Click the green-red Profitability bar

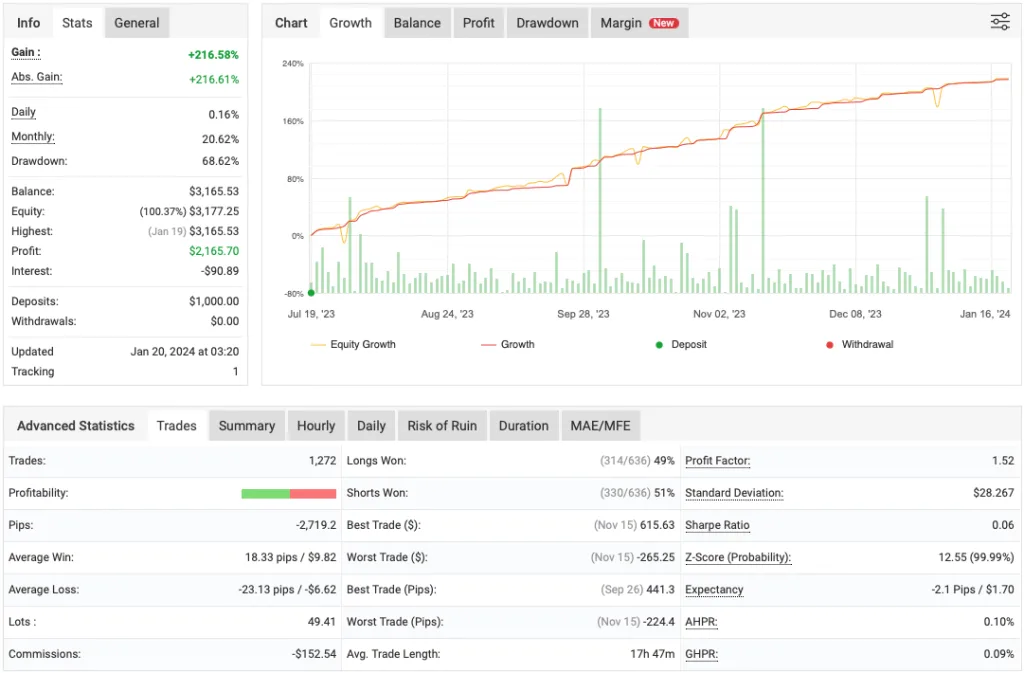tap(289, 493)
